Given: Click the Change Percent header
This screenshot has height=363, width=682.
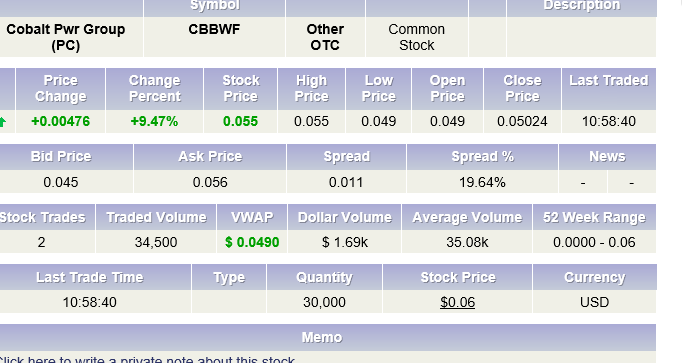Looking at the screenshot, I should point(154,88).
